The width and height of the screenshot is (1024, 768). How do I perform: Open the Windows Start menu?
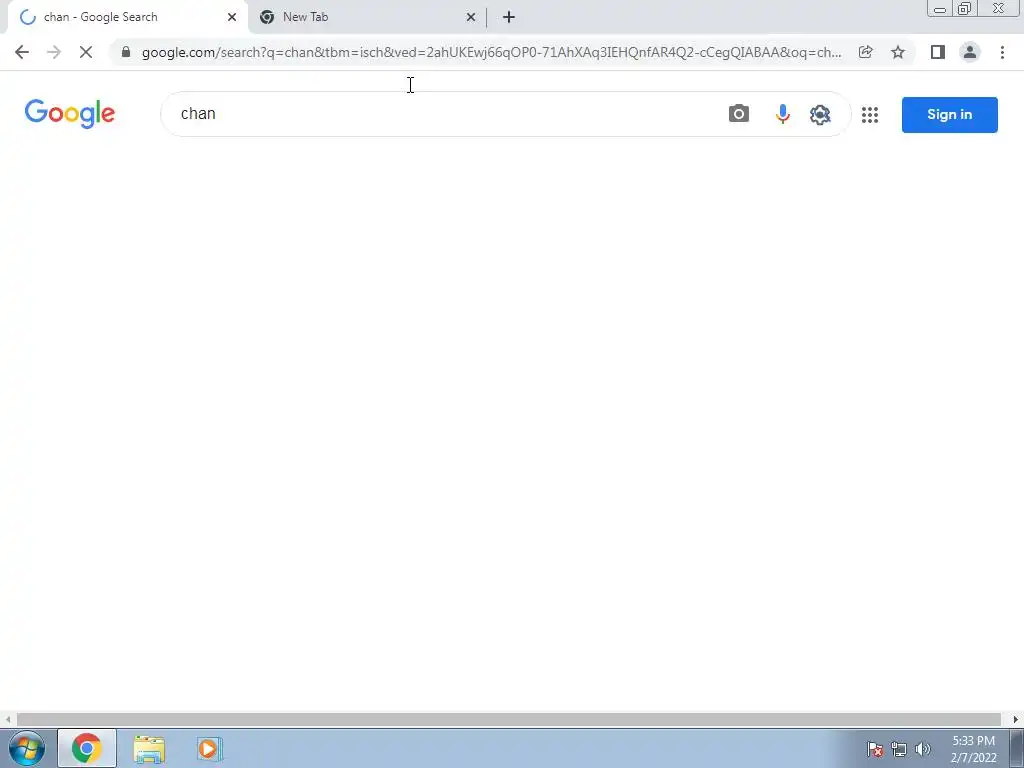tap(27, 748)
